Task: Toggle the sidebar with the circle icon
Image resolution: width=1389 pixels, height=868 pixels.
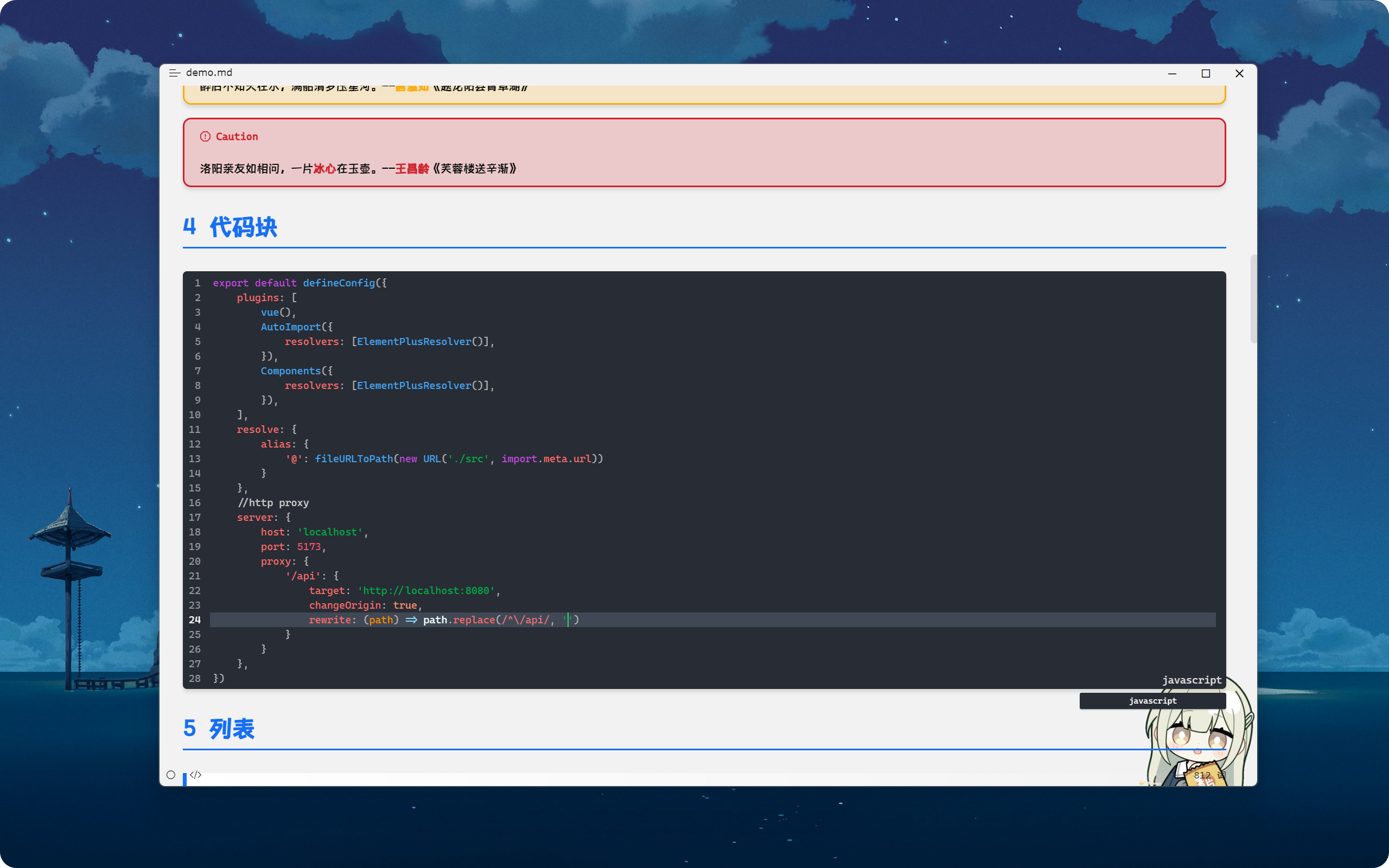Action: pos(170,775)
